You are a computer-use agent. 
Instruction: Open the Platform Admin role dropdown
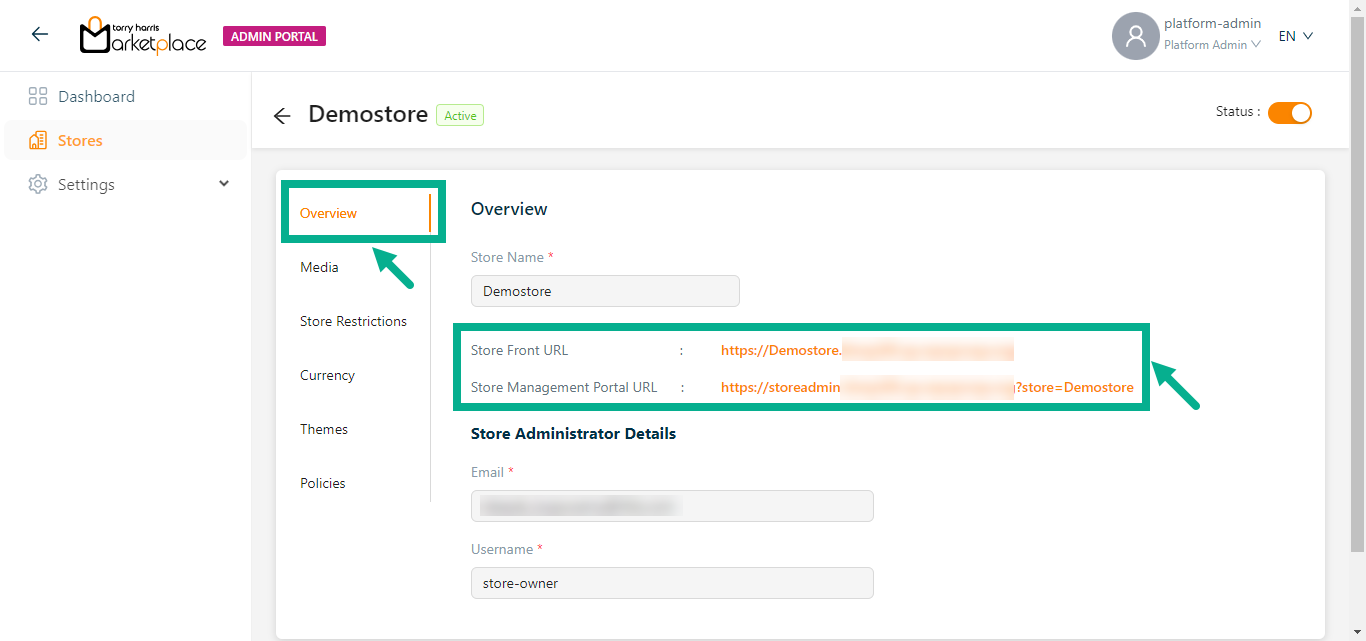click(1212, 45)
